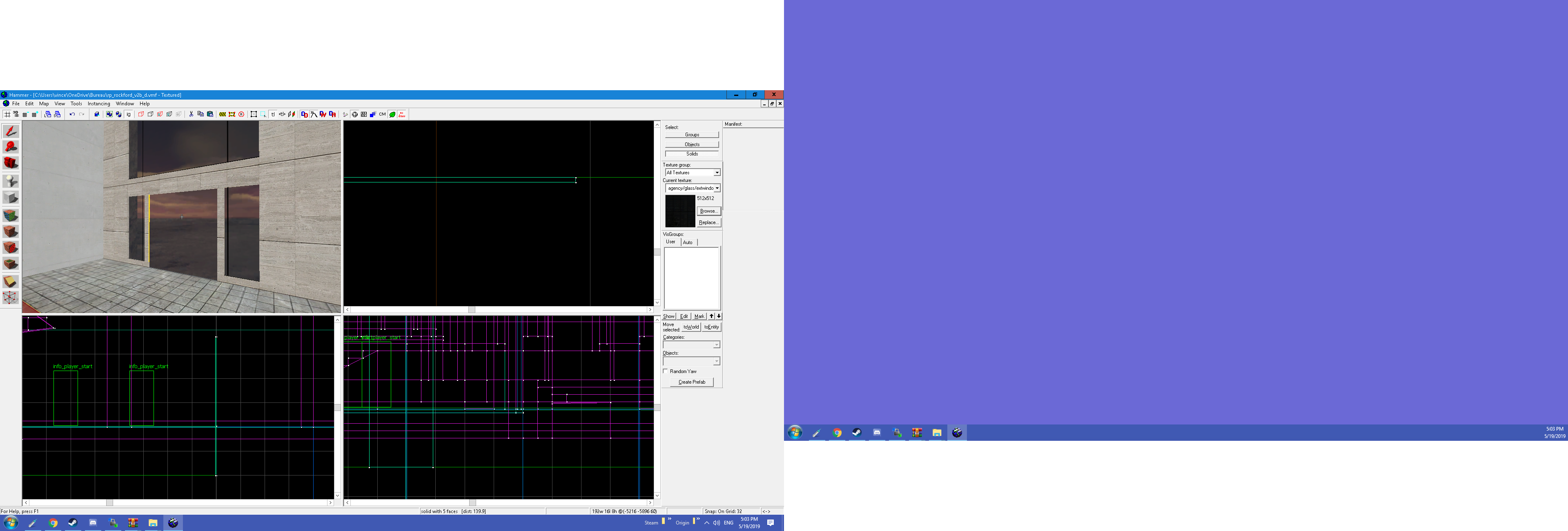Image resolution: width=1568 pixels, height=531 pixels.
Task: Select the Apply Current Texture tool
Action: [x=10, y=231]
